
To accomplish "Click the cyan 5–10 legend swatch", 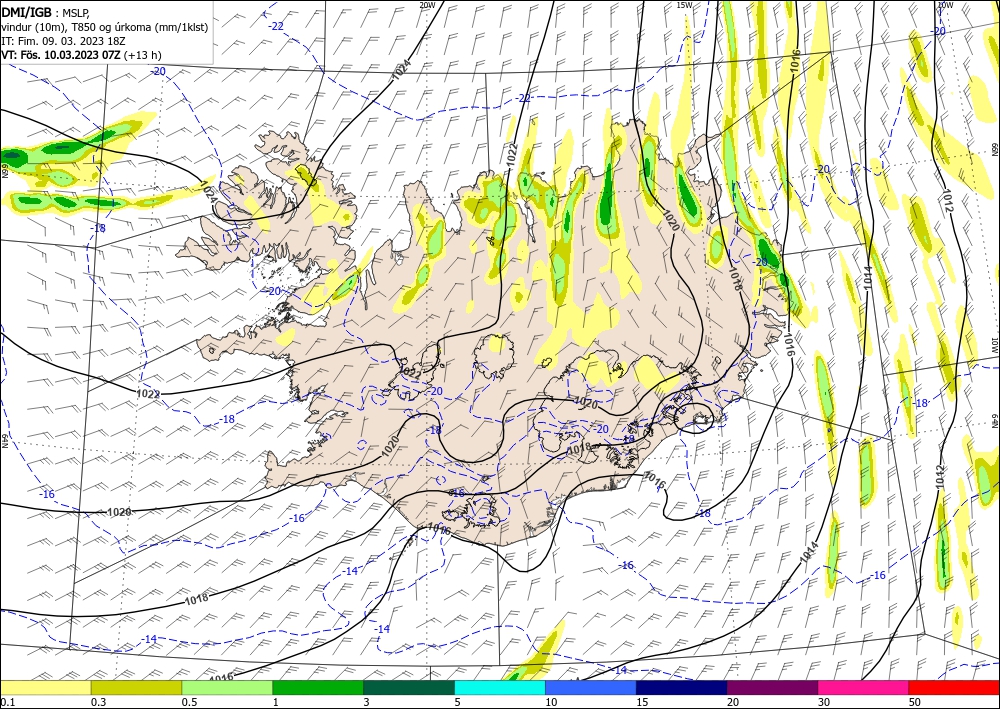I will click(500, 688).
